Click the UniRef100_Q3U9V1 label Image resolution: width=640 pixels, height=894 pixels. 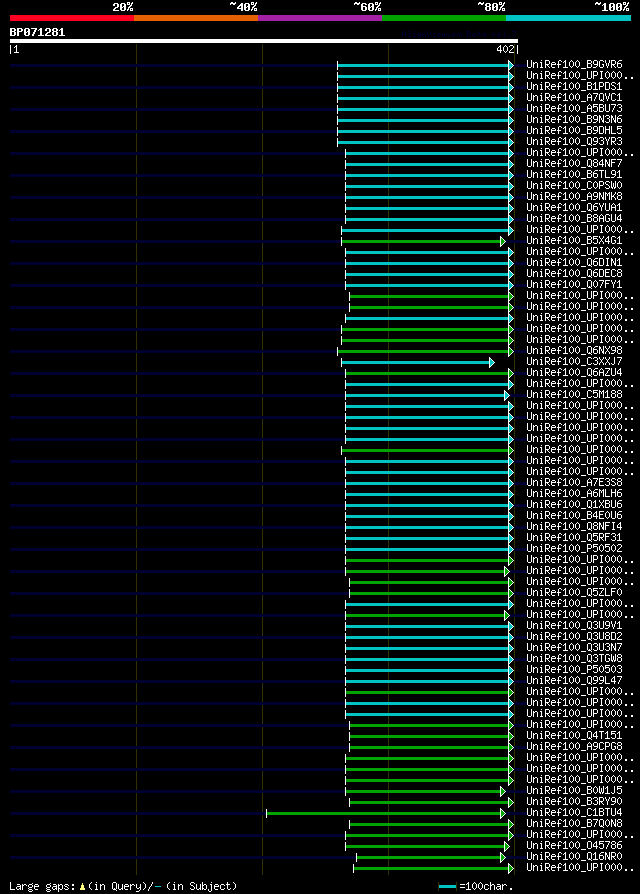point(574,626)
